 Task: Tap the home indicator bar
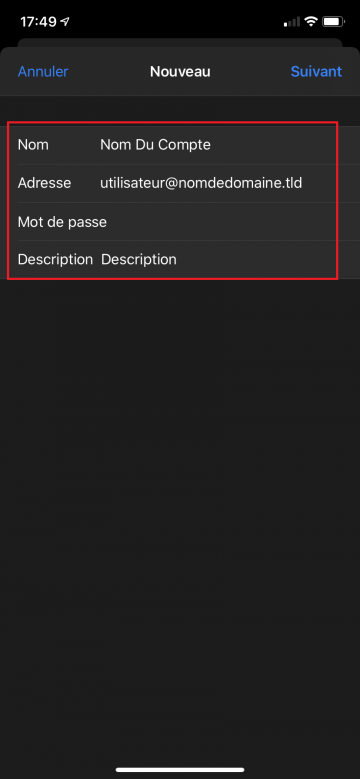[x=180, y=770]
